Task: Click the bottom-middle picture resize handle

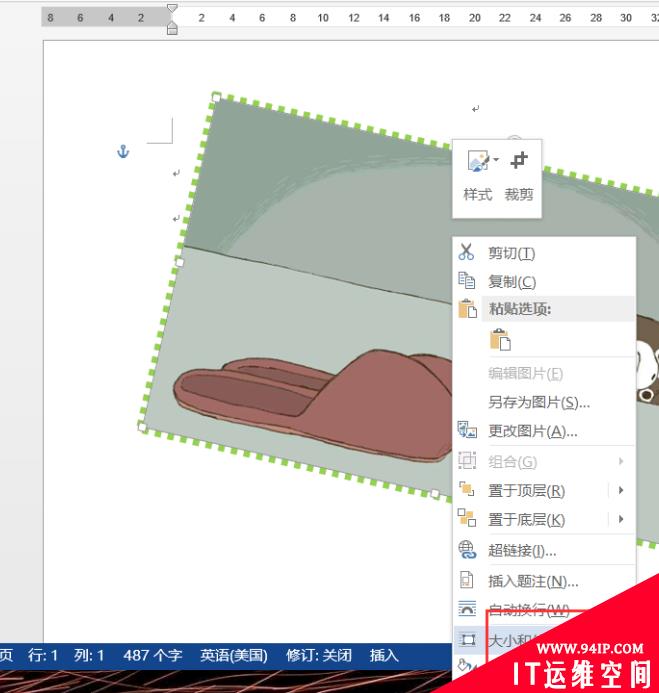Action: [434, 493]
